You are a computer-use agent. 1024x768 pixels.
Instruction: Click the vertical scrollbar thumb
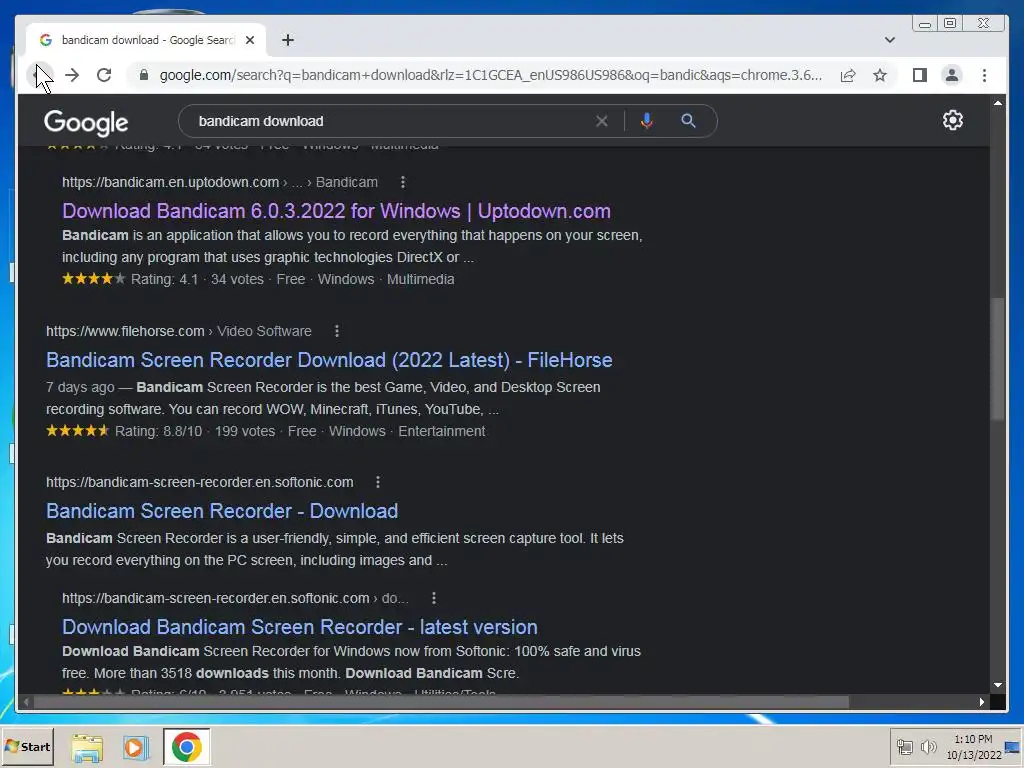pyautogui.click(x=998, y=358)
